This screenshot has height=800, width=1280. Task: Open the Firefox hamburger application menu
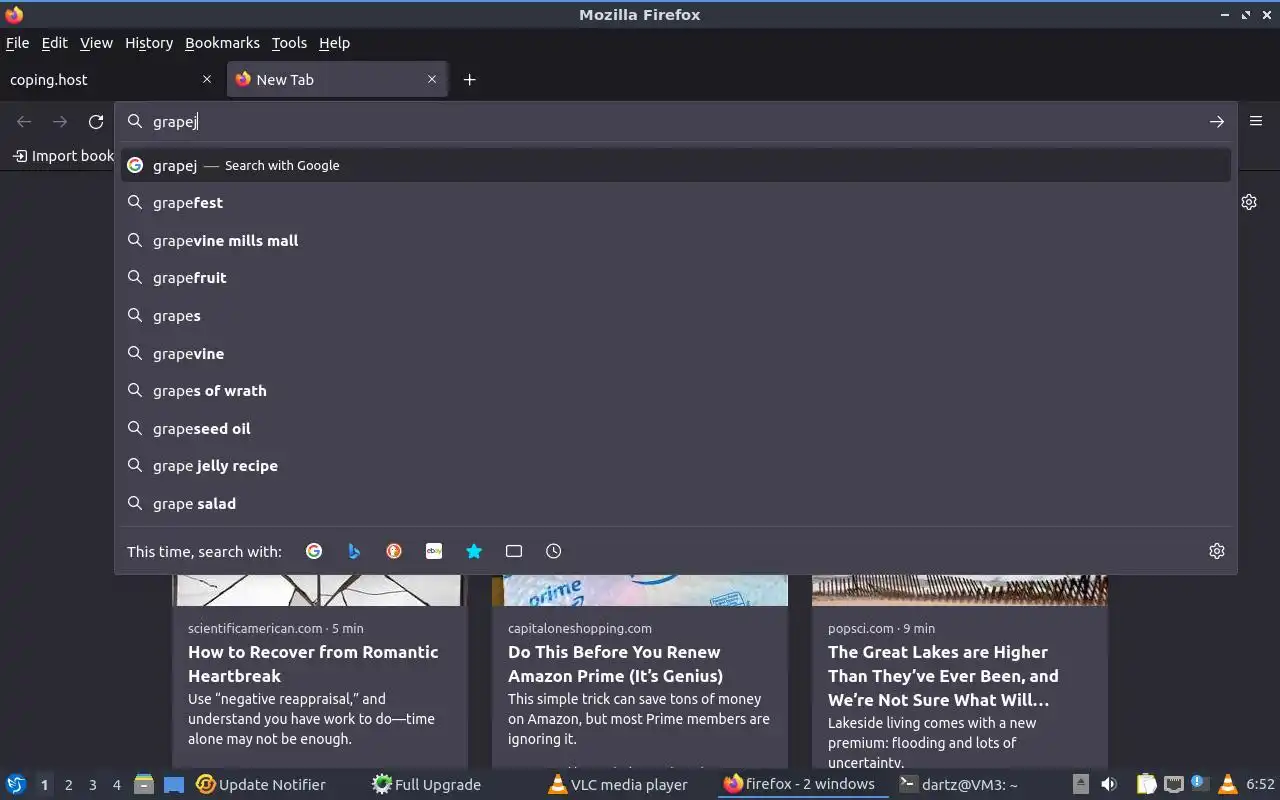(x=1256, y=121)
